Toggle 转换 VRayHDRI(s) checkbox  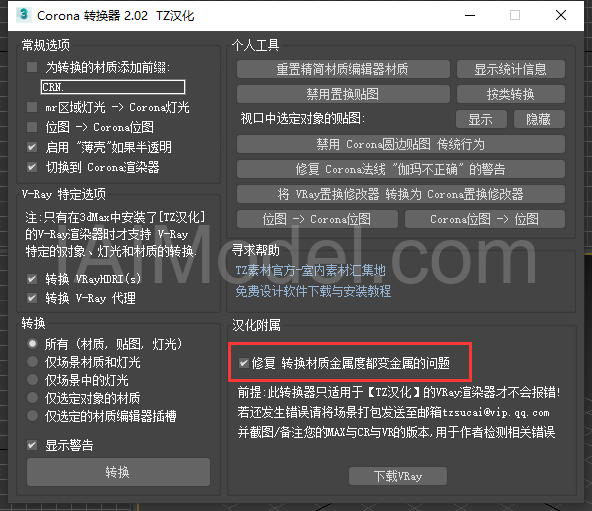32,279
